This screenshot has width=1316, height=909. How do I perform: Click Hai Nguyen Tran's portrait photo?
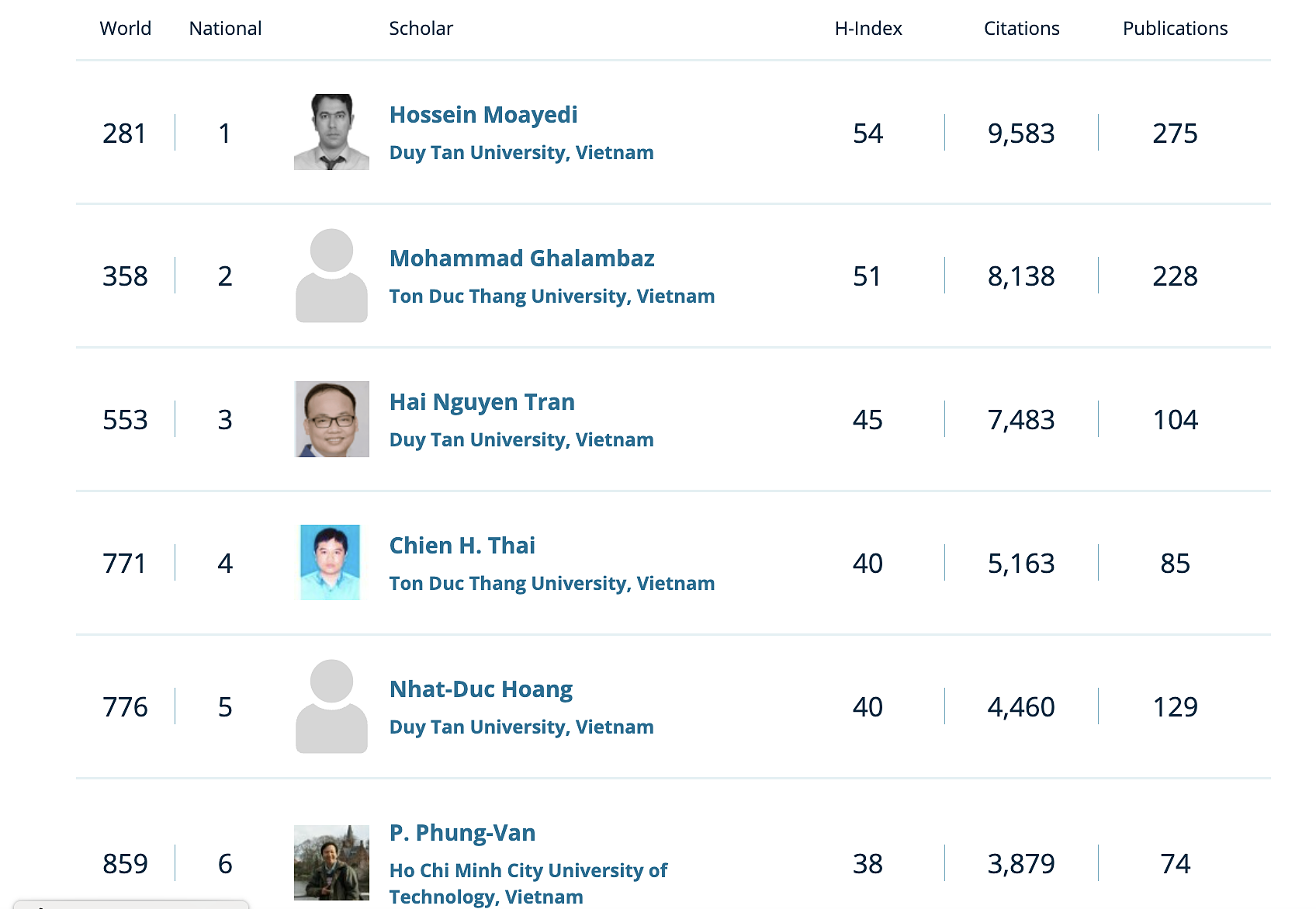pos(331,419)
